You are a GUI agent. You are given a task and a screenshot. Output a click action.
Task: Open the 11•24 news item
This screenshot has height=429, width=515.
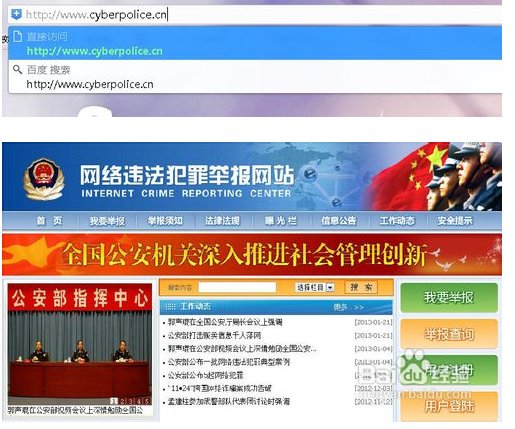pyautogui.click(x=220, y=389)
